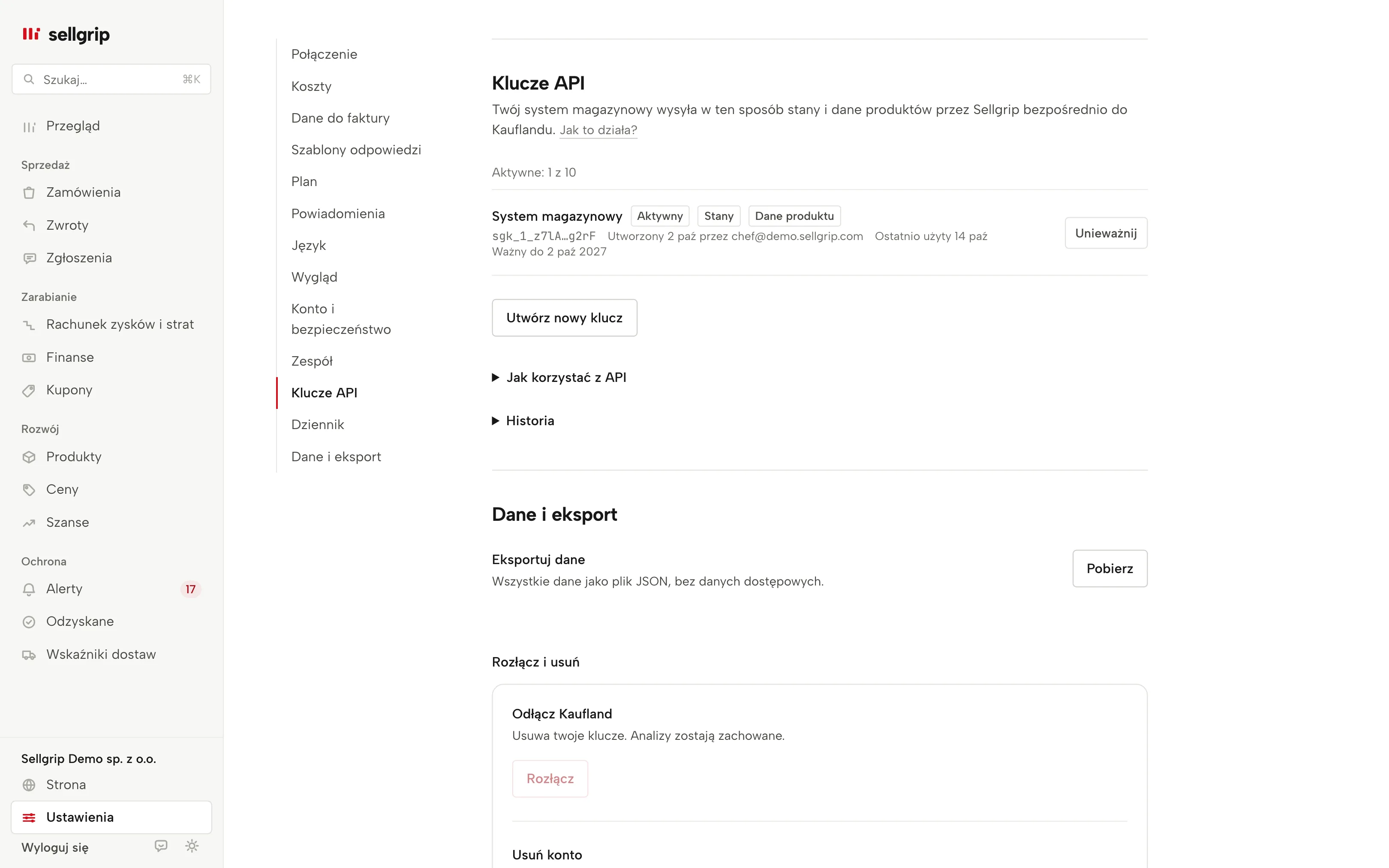This screenshot has height=868, width=1389.
Task: Select the Język settings item
Action: click(x=308, y=245)
